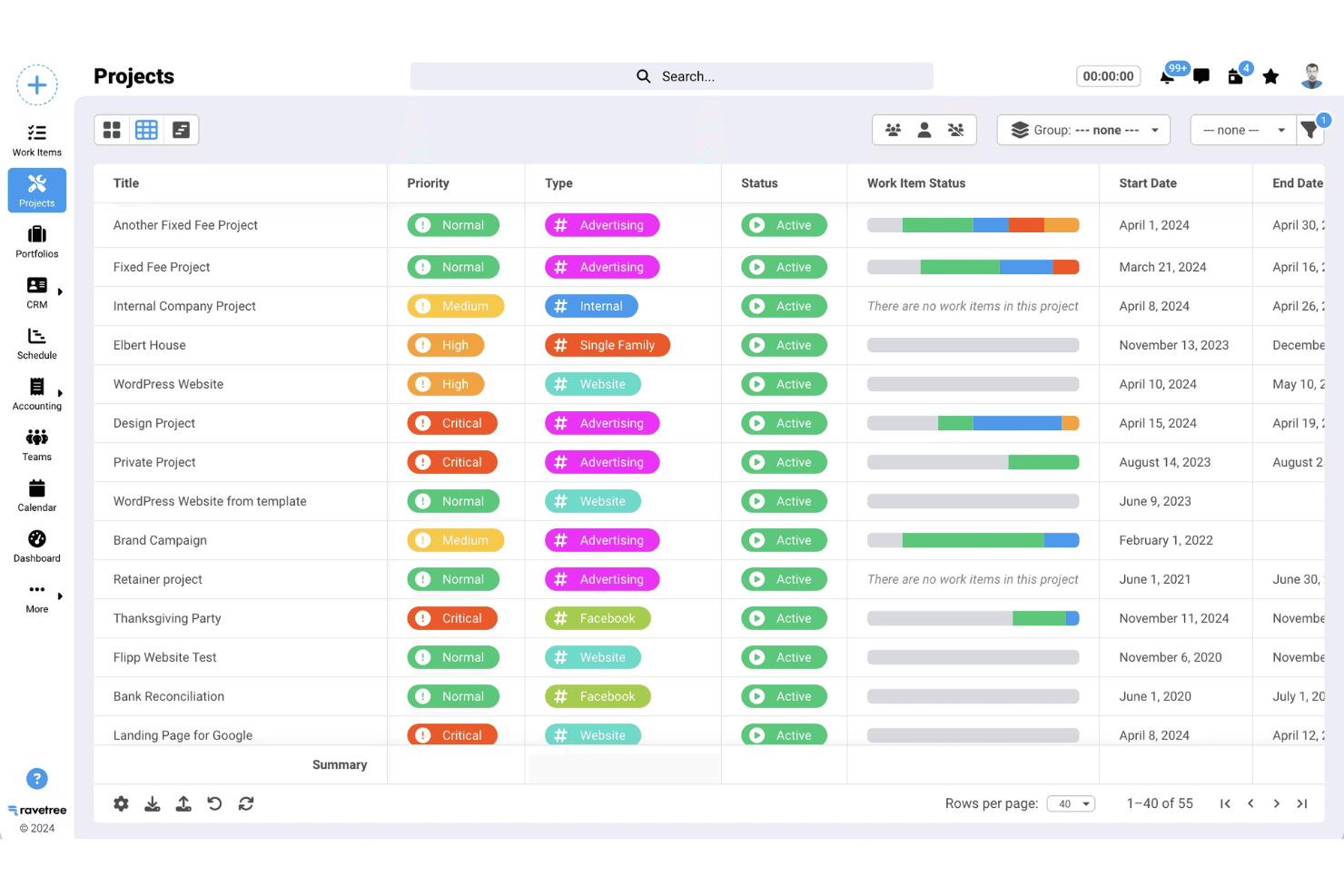Click Active status badge for Bank Reconciliation

784,696
